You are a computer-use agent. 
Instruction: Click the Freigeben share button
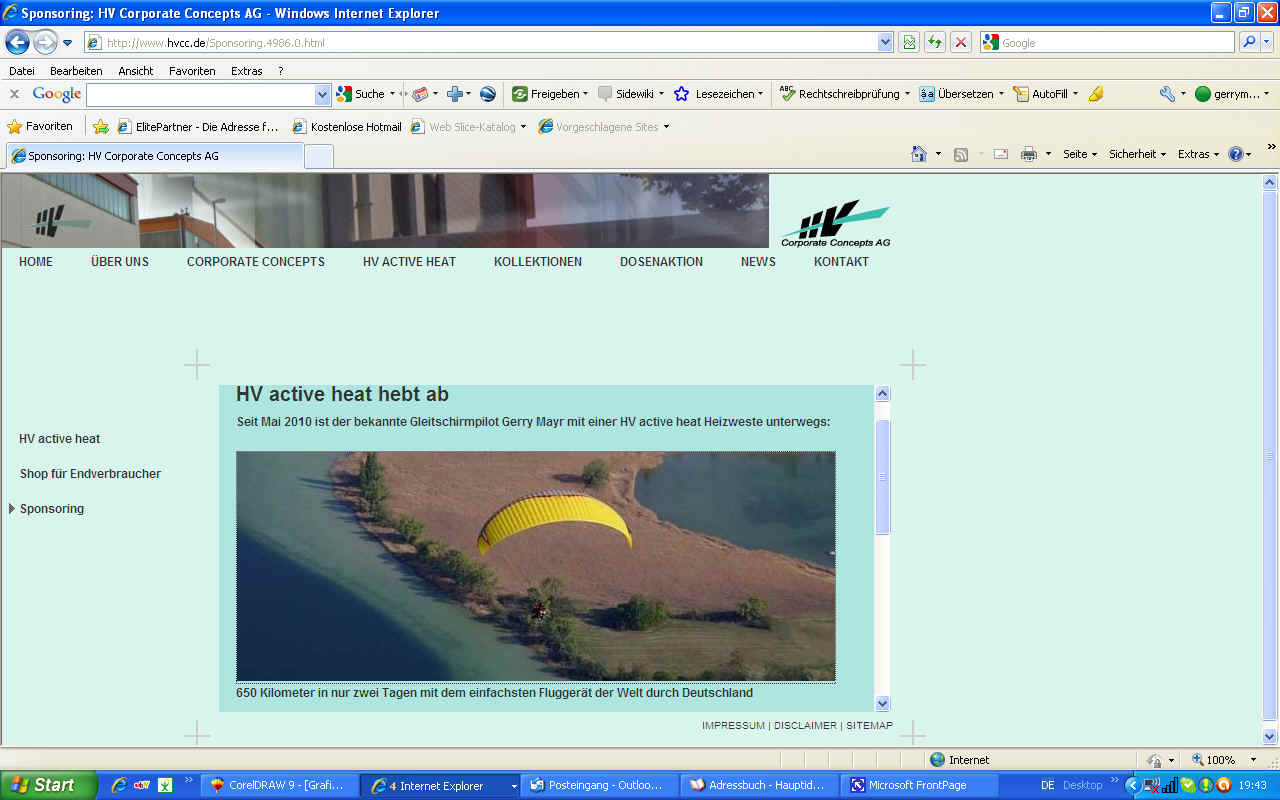(550, 94)
